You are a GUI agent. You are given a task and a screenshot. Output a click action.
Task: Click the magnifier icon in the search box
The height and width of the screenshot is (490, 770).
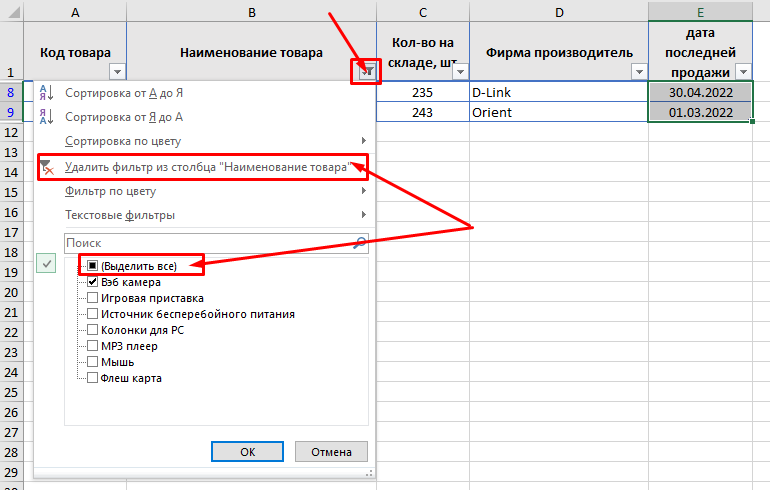[359, 243]
